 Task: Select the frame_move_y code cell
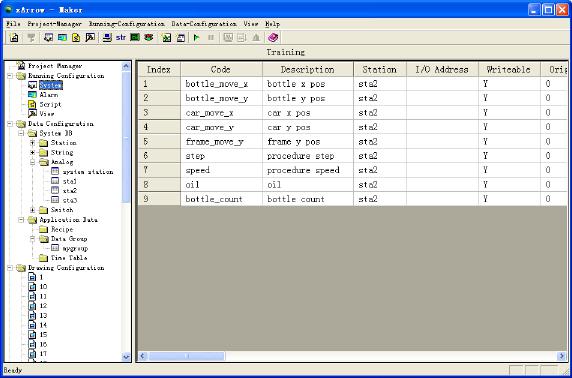pos(221,142)
